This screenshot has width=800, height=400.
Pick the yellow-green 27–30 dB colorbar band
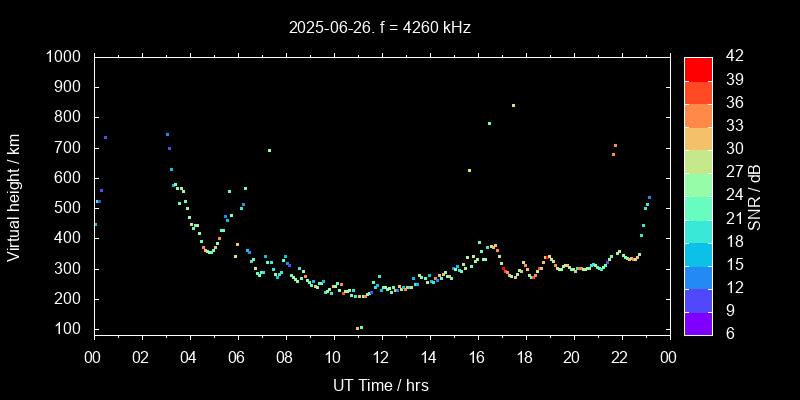coord(698,161)
